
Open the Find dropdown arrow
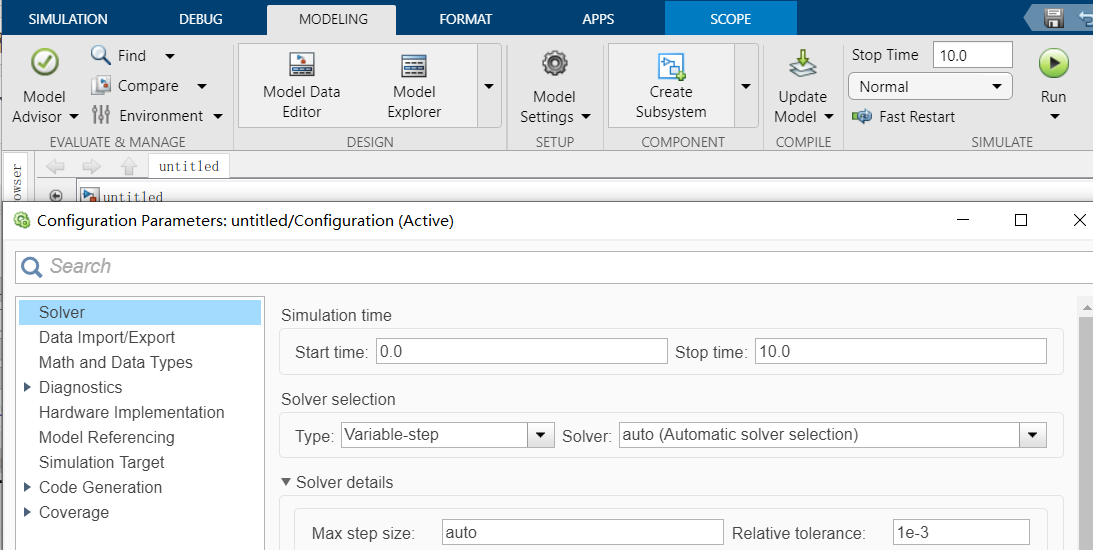click(x=169, y=56)
